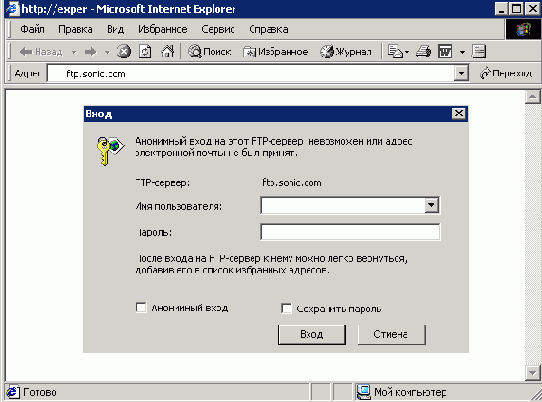This screenshot has width=542, height=402.
Task: Expand the address bar dropdown arrow
Action: [461, 73]
